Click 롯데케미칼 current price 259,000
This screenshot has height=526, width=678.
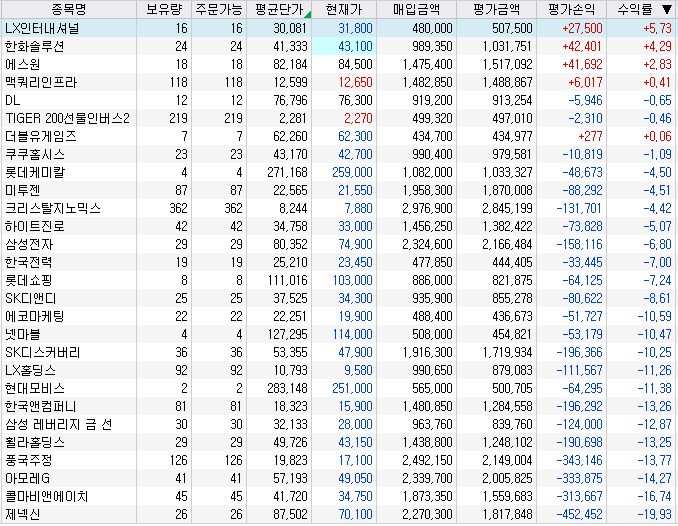coord(352,173)
